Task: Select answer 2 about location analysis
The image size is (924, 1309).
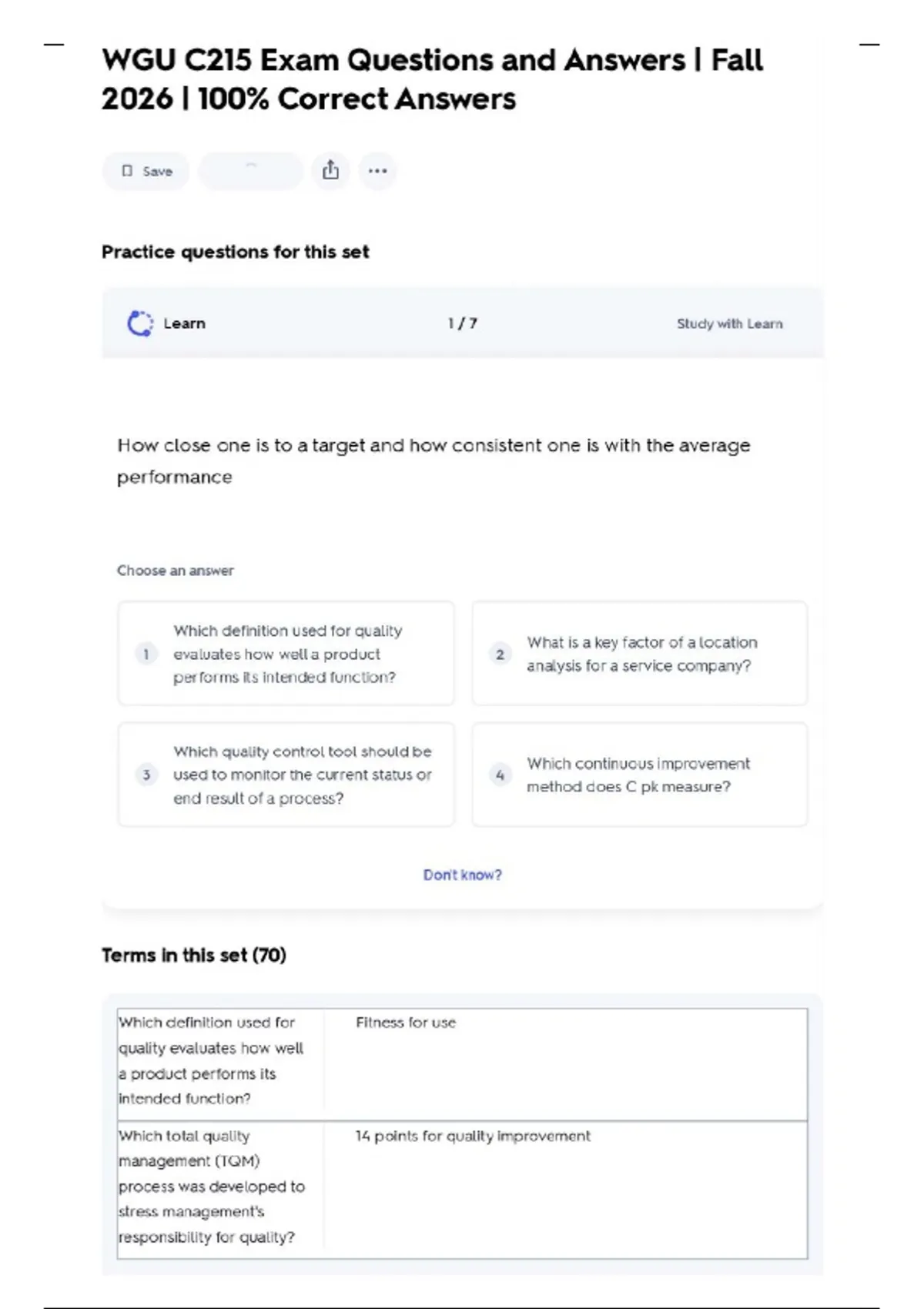Action: coord(640,654)
